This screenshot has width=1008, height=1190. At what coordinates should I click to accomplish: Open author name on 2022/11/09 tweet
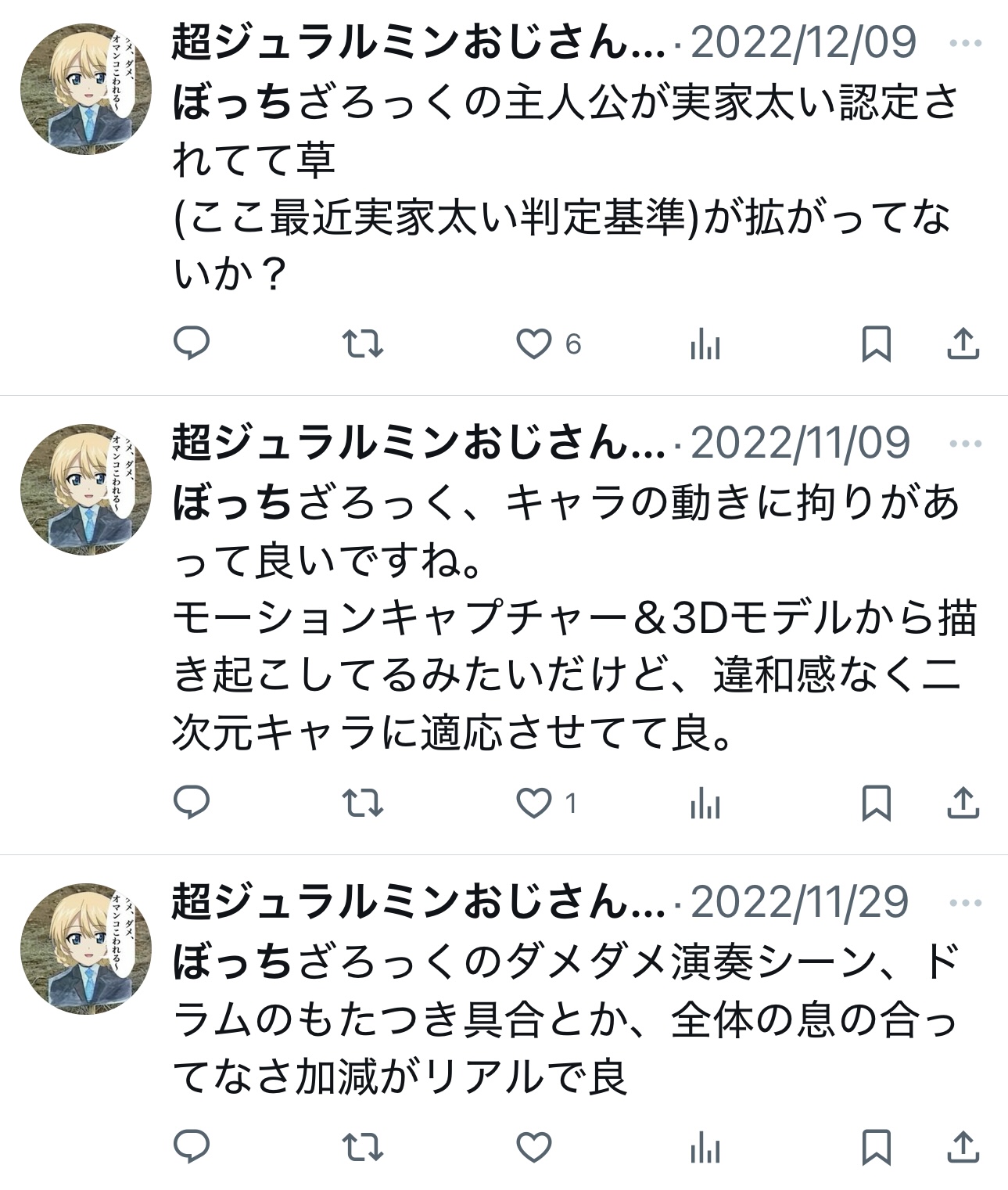(x=418, y=443)
